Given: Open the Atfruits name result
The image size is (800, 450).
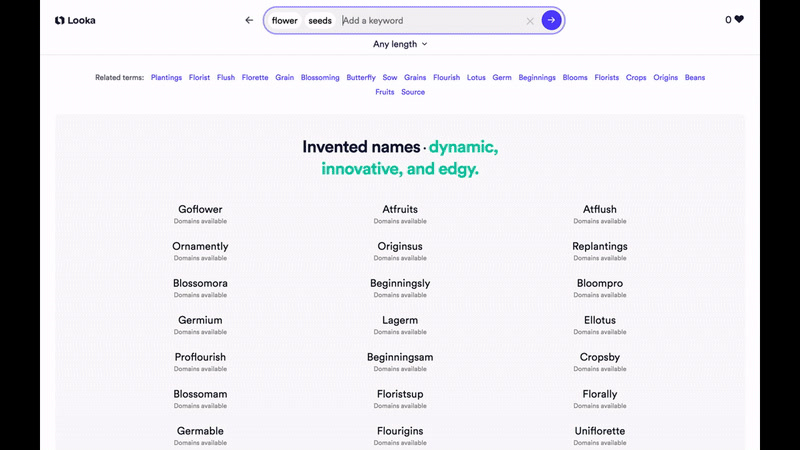Looking at the screenshot, I should (400, 209).
